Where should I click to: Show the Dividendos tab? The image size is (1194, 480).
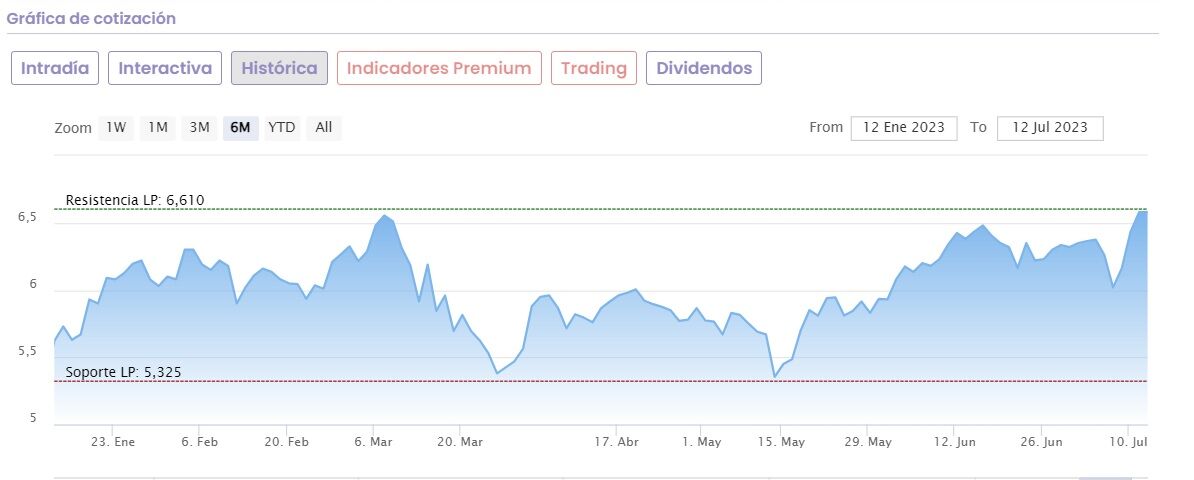[x=704, y=68]
